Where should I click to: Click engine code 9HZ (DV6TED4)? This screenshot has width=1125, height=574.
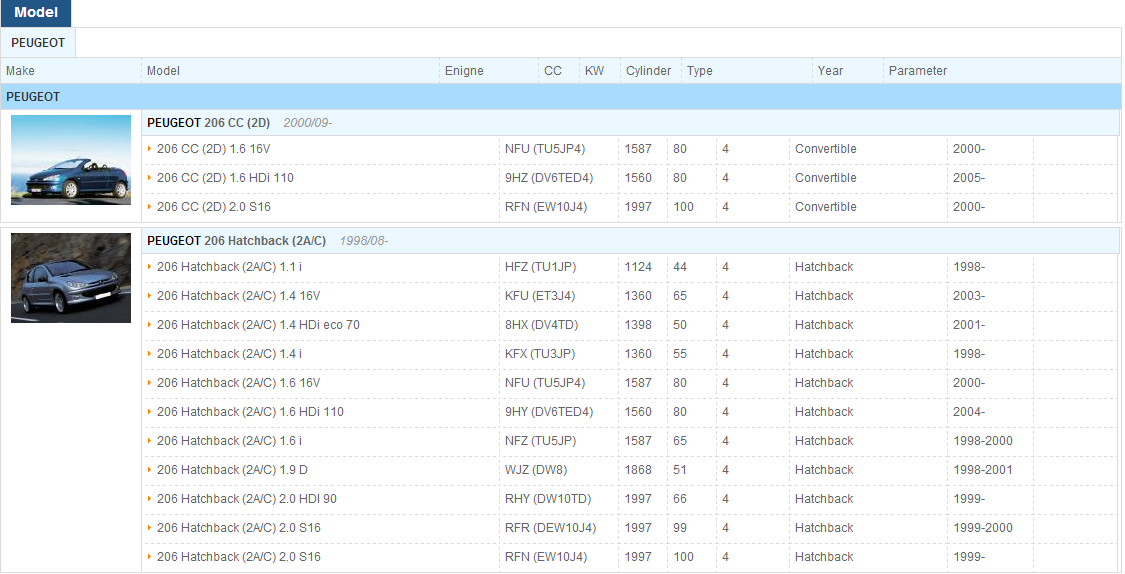pyautogui.click(x=549, y=178)
